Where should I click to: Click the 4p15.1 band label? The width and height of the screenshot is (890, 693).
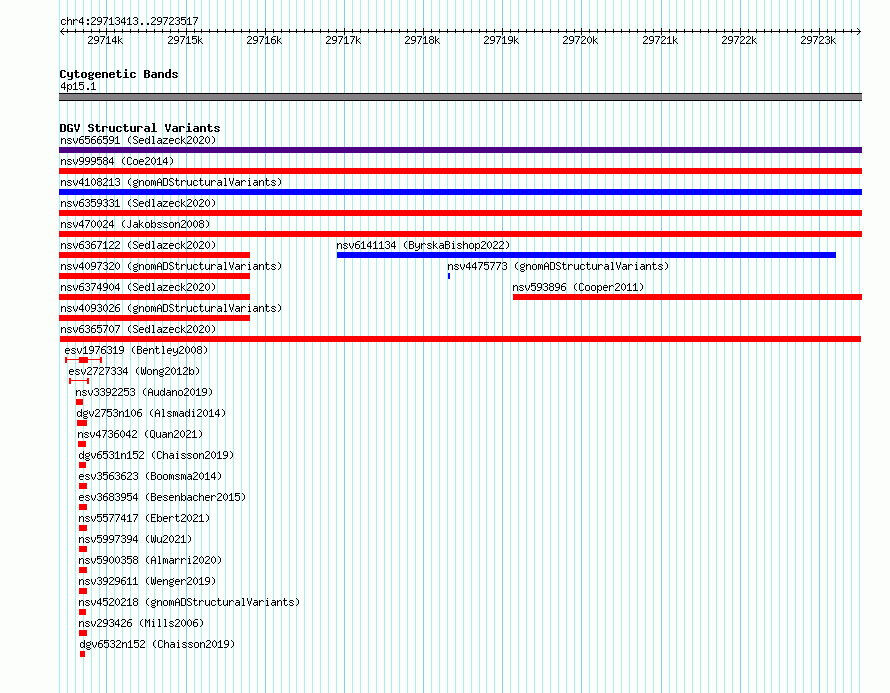pos(78,86)
